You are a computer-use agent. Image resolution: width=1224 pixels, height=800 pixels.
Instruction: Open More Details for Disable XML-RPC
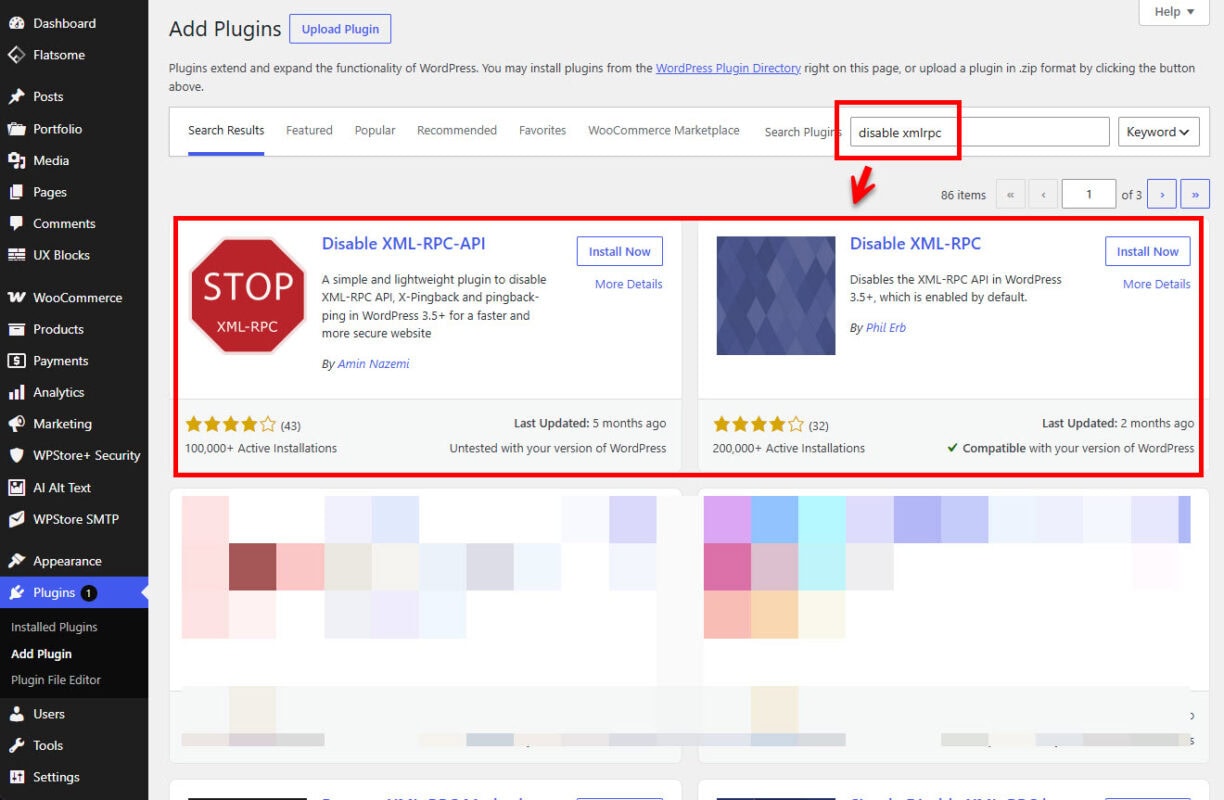click(1156, 284)
